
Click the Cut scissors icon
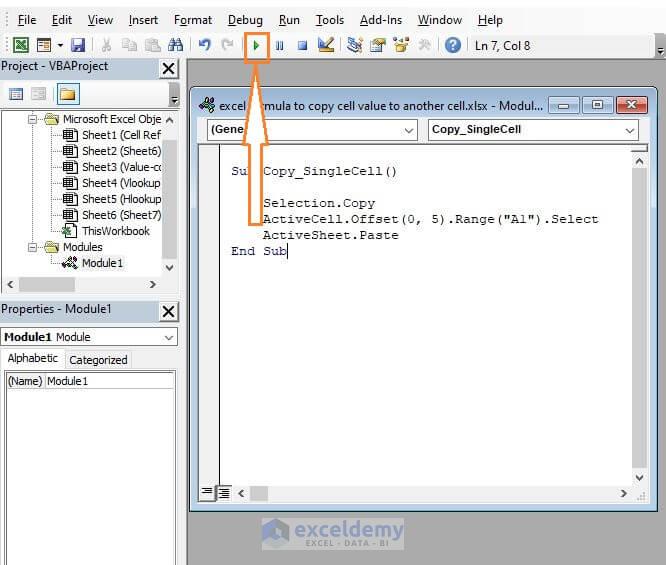(106, 45)
